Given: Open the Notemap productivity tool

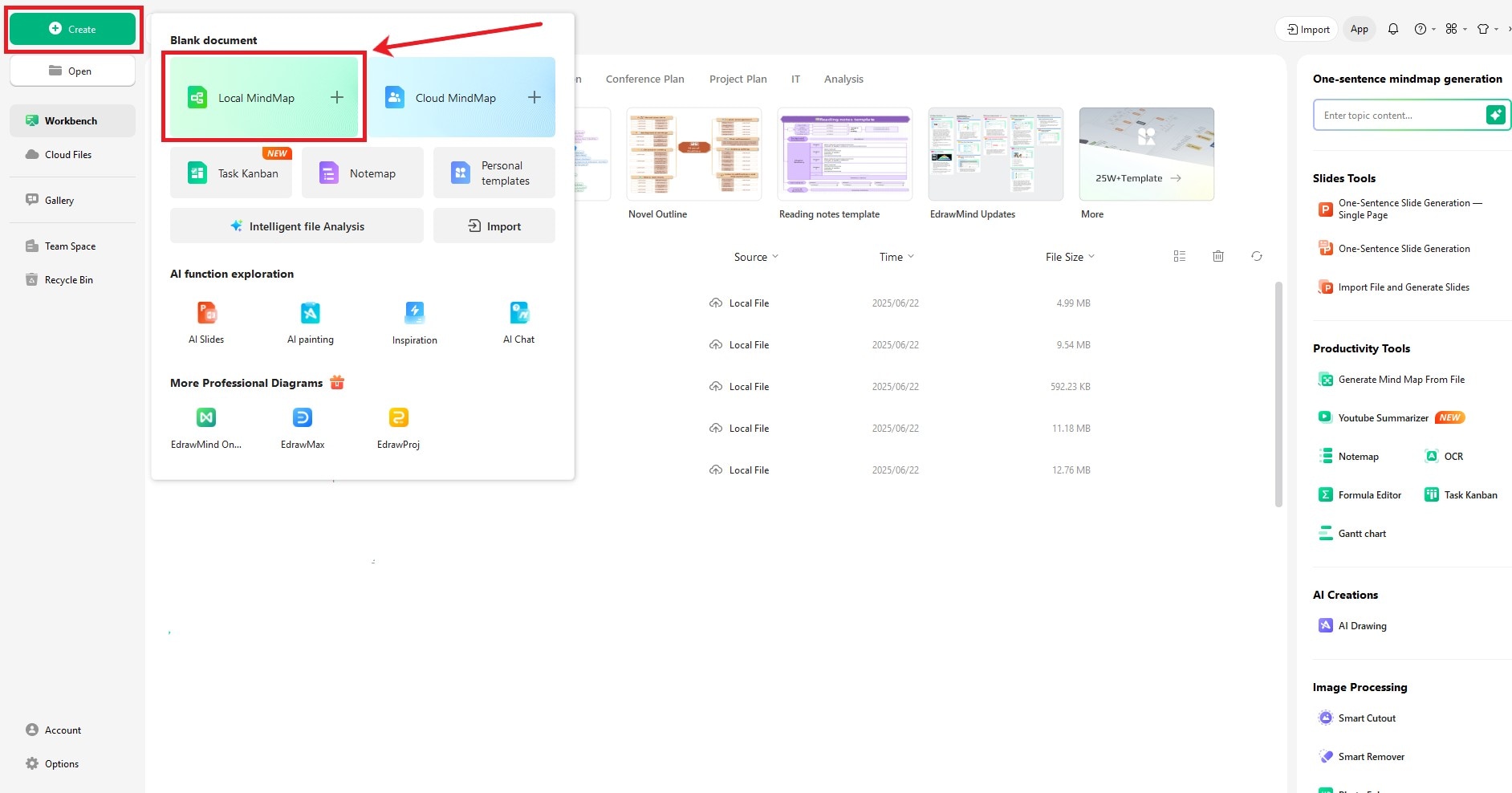Looking at the screenshot, I should pos(1348,457).
